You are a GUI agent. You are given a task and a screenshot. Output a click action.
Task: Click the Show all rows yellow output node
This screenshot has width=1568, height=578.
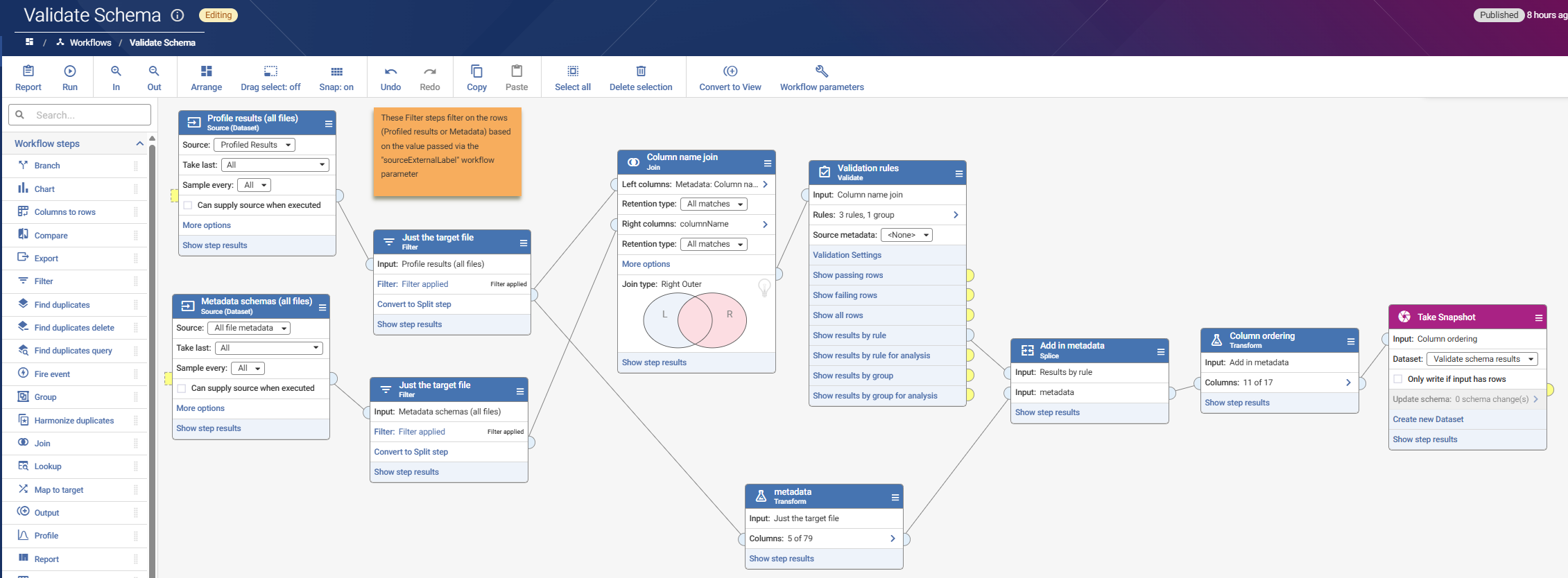tap(970, 315)
